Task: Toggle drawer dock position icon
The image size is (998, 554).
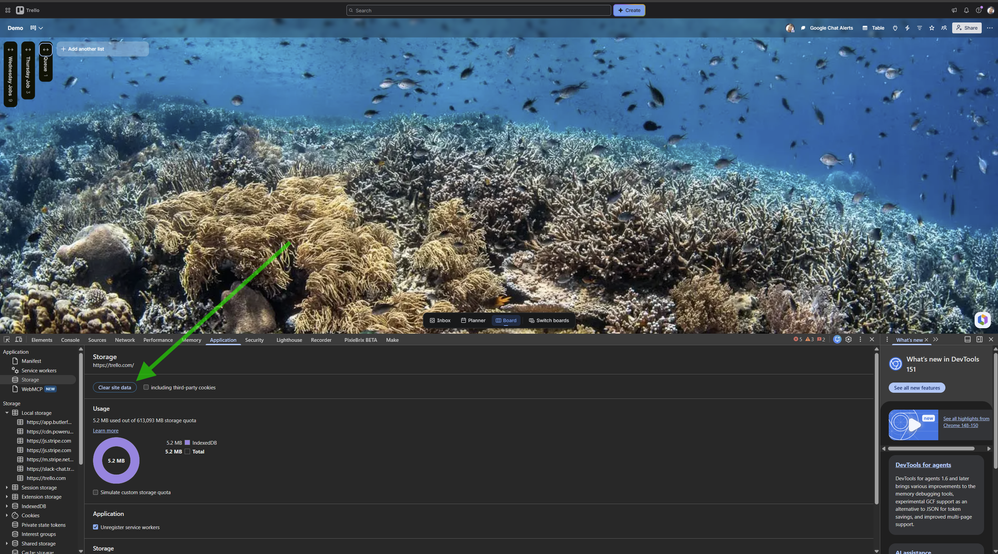Action: (x=967, y=339)
